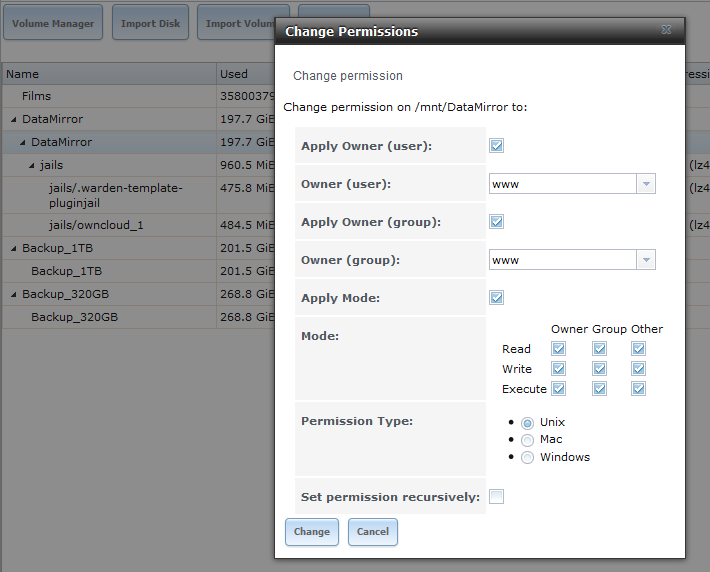This screenshot has width=710, height=572.
Task: Uncheck Group Execute permission
Action: (599, 389)
